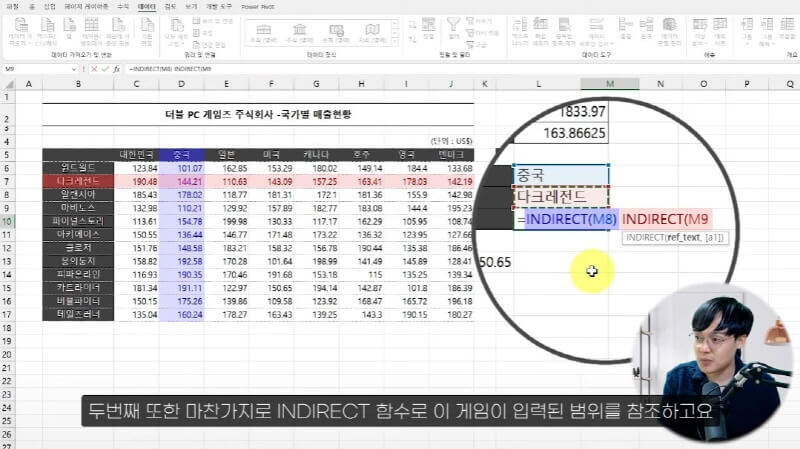The image size is (800, 449).
Task: Click the 웹 (From Web) icon
Action: click(69, 29)
